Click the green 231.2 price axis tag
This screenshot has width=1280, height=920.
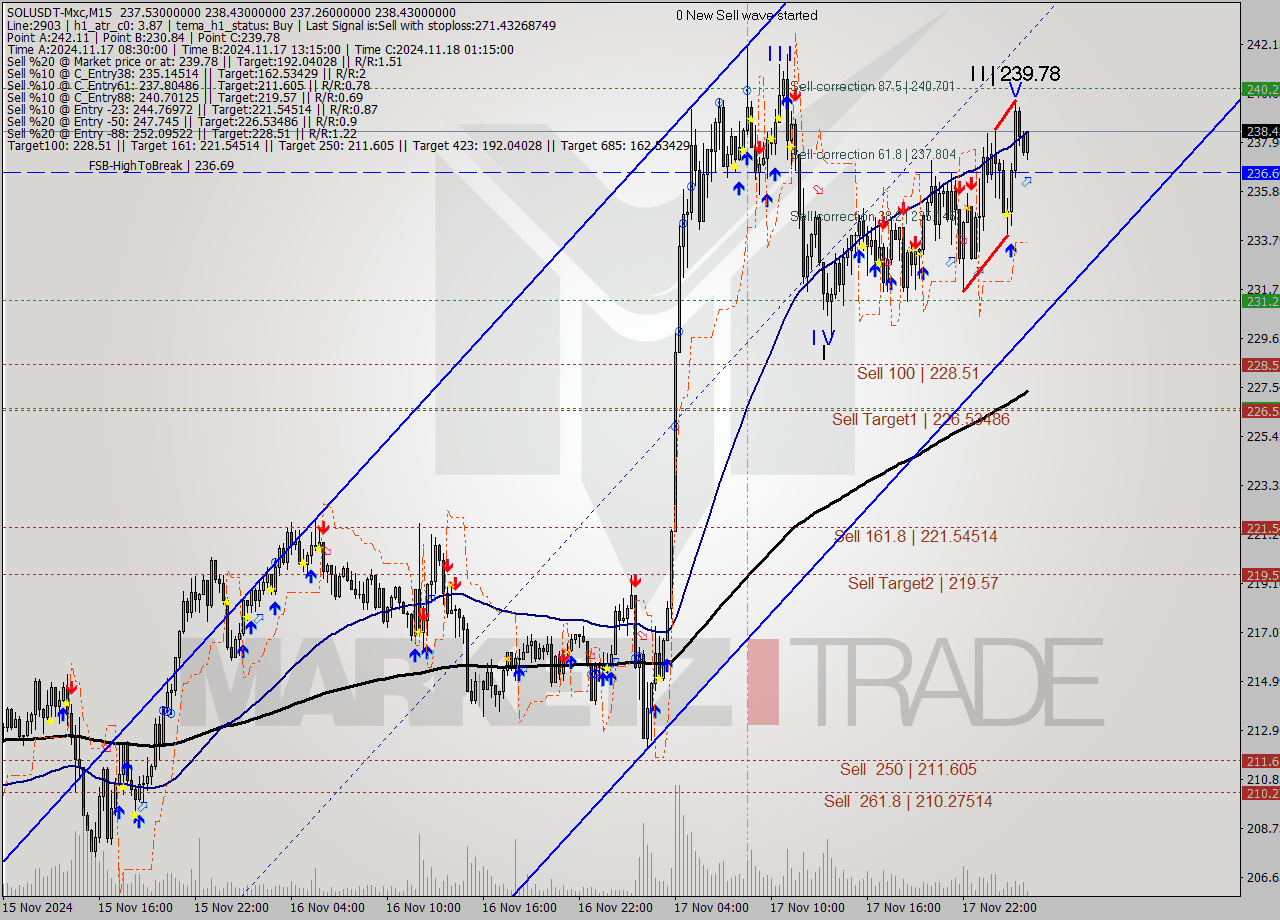click(1261, 301)
